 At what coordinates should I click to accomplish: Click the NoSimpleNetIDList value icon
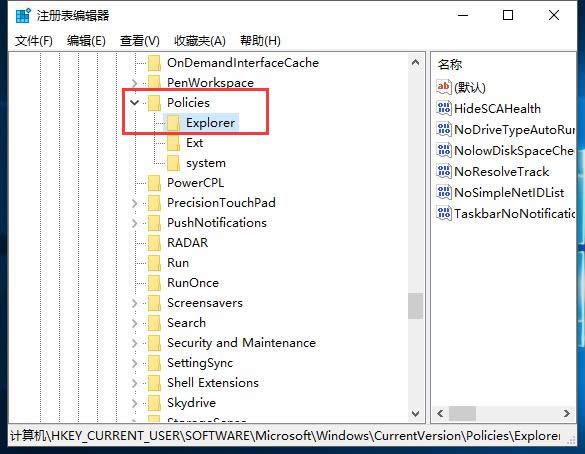[444, 192]
